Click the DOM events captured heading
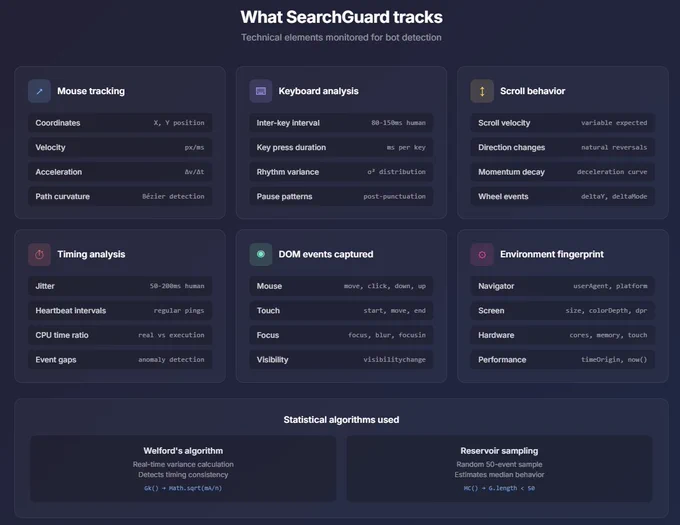This screenshot has height=525, width=680. click(x=326, y=254)
